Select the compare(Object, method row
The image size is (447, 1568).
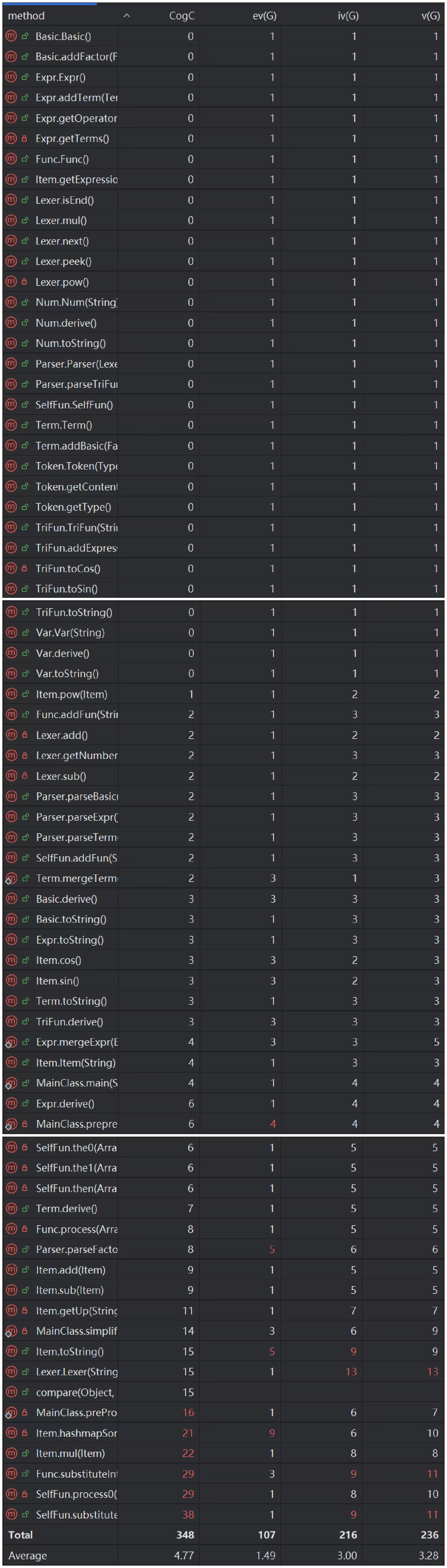tap(74, 1392)
